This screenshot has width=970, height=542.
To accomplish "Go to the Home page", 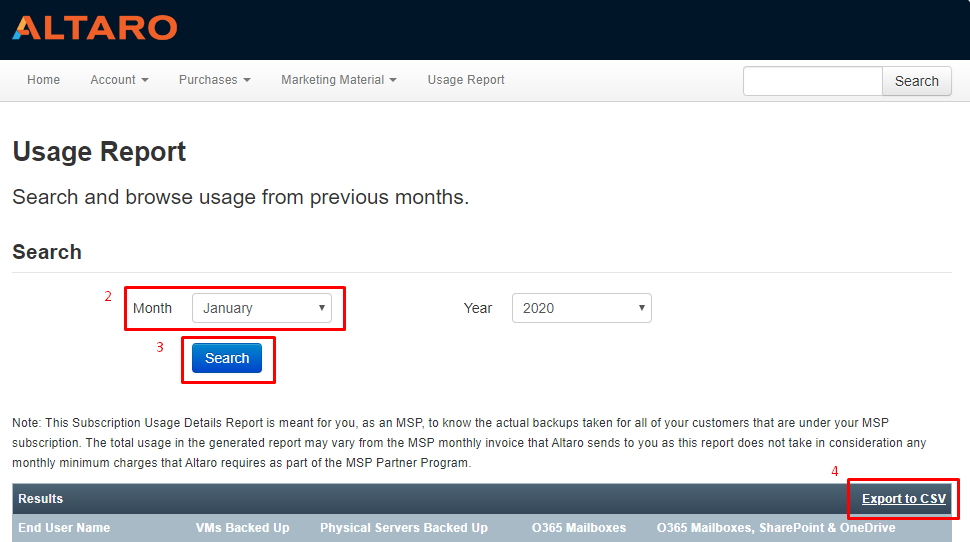I will click(x=43, y=80).
